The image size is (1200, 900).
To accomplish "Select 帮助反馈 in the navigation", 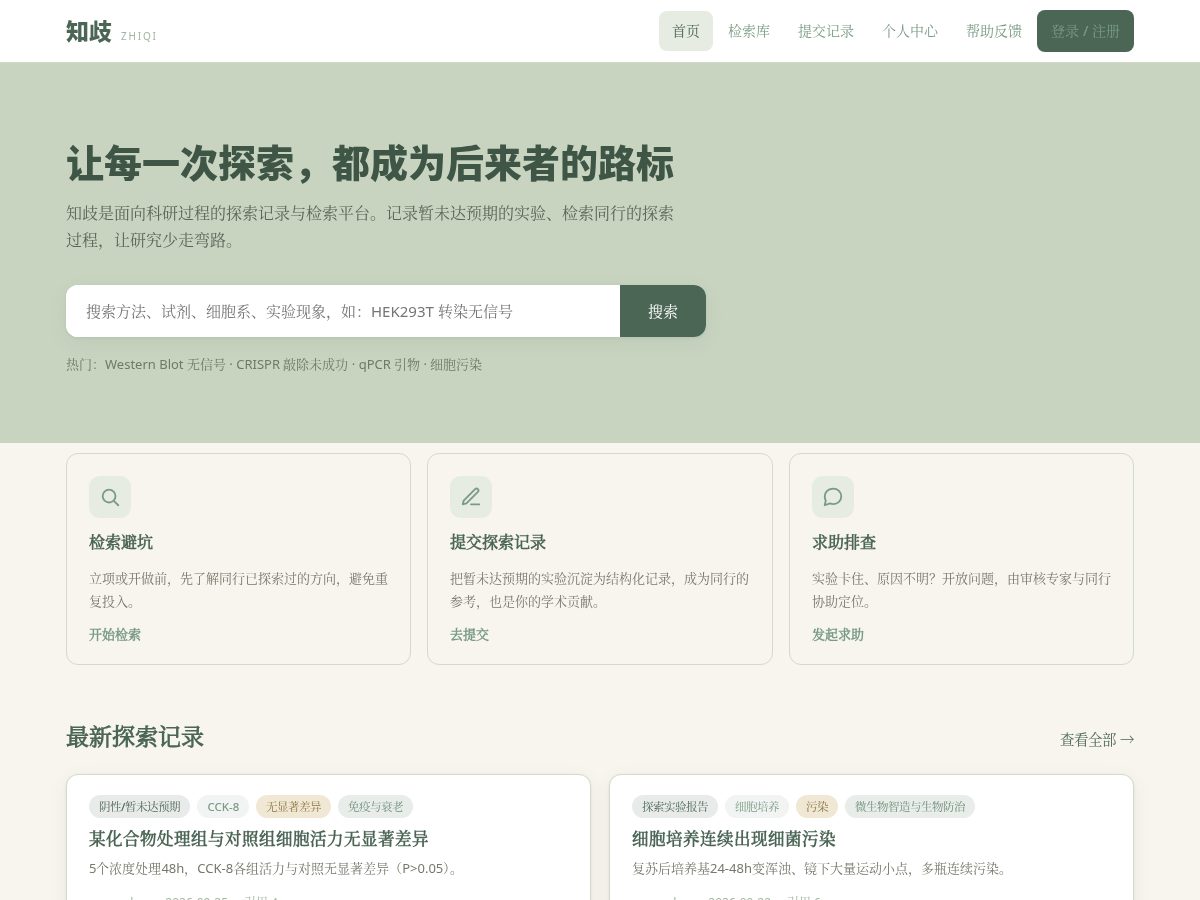I will click(994, 31).
